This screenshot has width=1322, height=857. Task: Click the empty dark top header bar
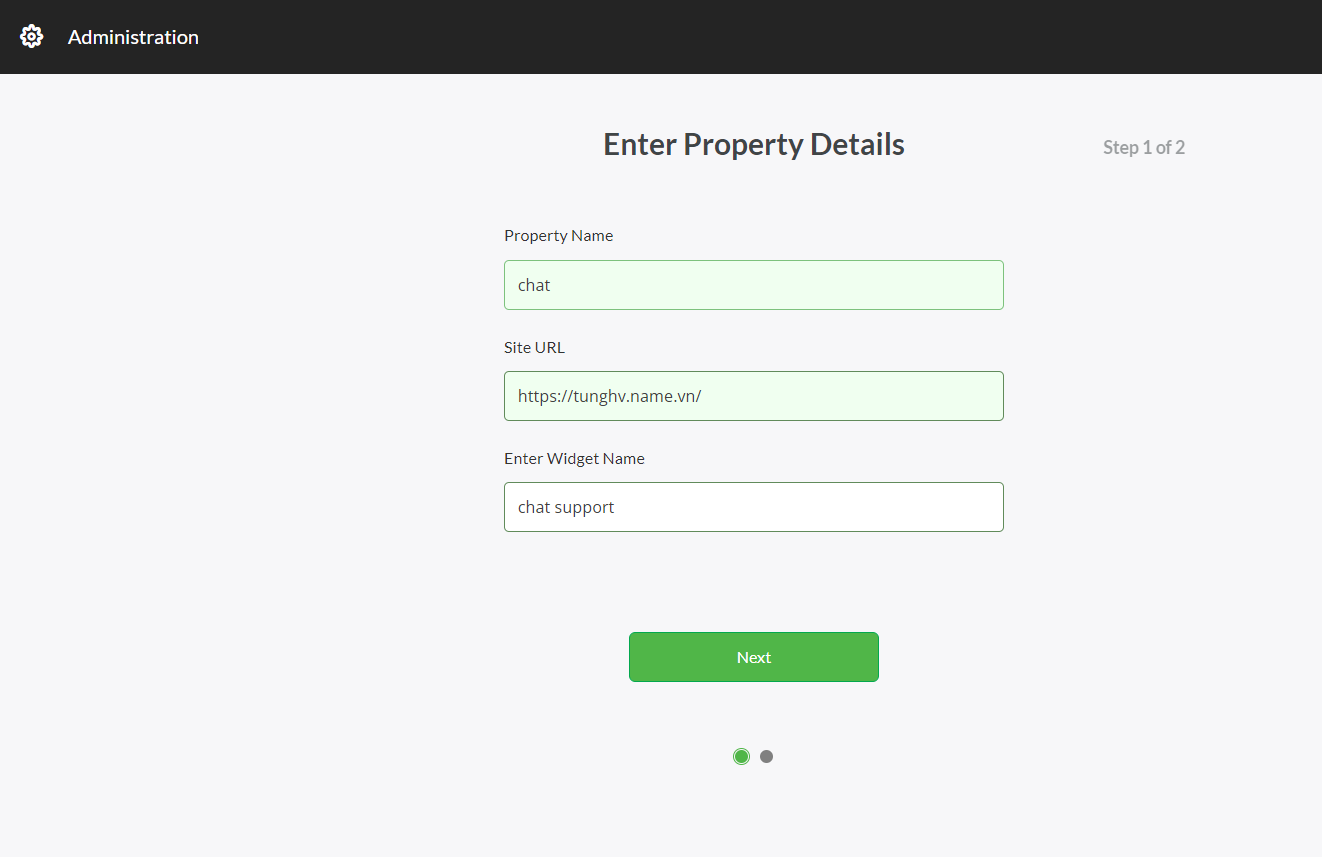tap(760, 37)
